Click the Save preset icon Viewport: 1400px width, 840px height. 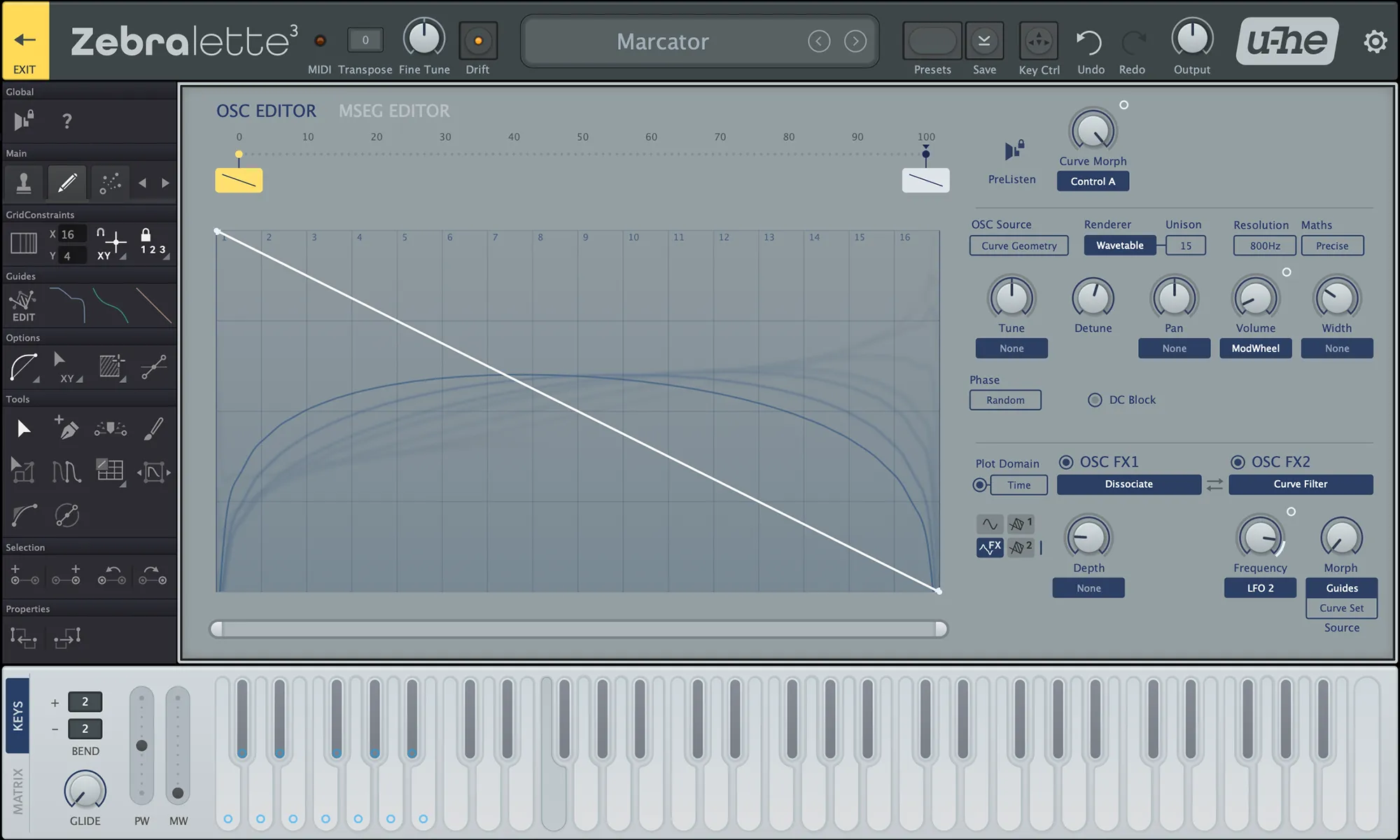[983, 42]
